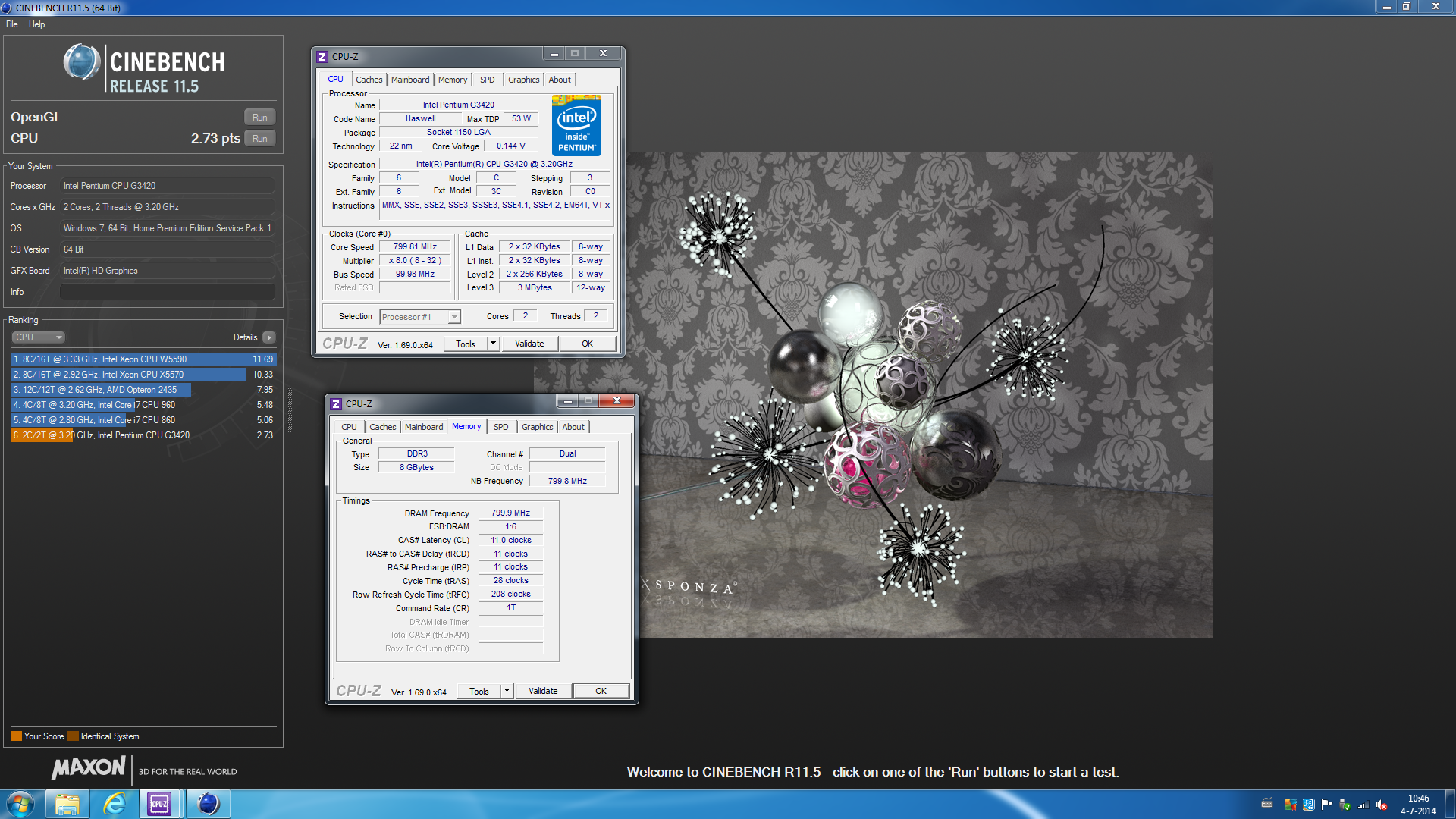Open the clock and date in the tray

coord(1418,805)
